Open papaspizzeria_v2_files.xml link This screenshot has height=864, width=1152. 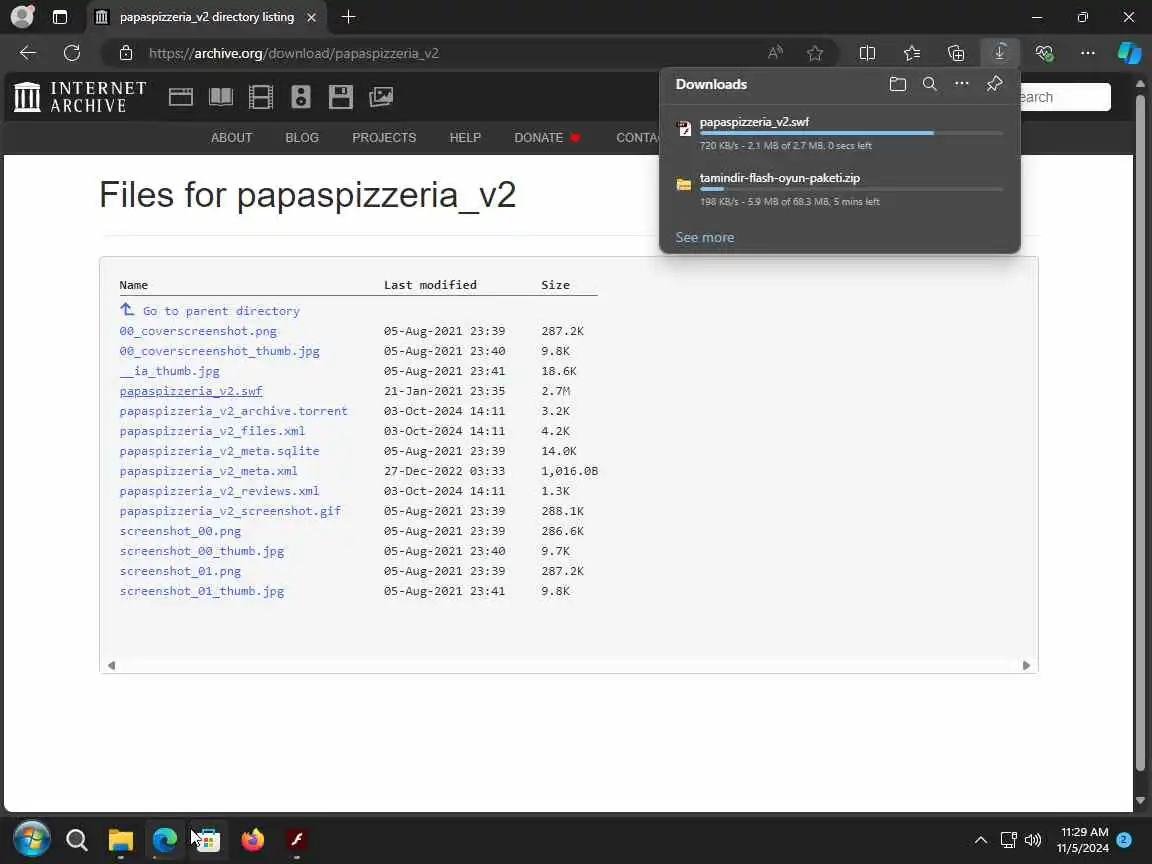(212, 431)
